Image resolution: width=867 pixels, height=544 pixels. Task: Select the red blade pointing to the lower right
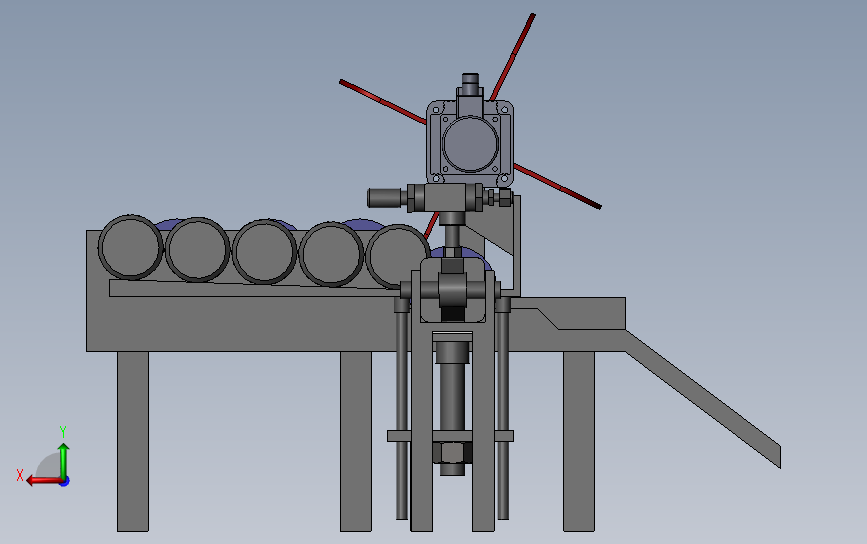[x=557, y=186]
